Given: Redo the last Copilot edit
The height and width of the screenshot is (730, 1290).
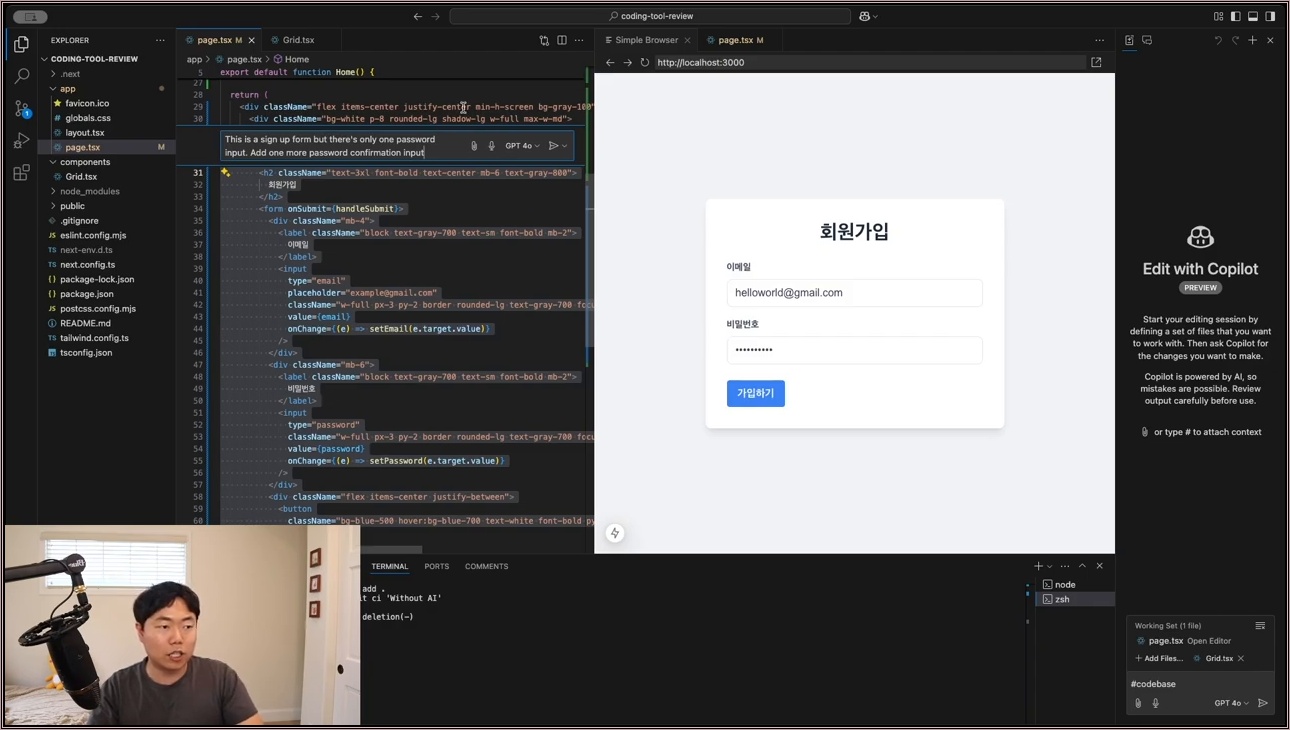Looking at the screenshot, I should 1235,40.
